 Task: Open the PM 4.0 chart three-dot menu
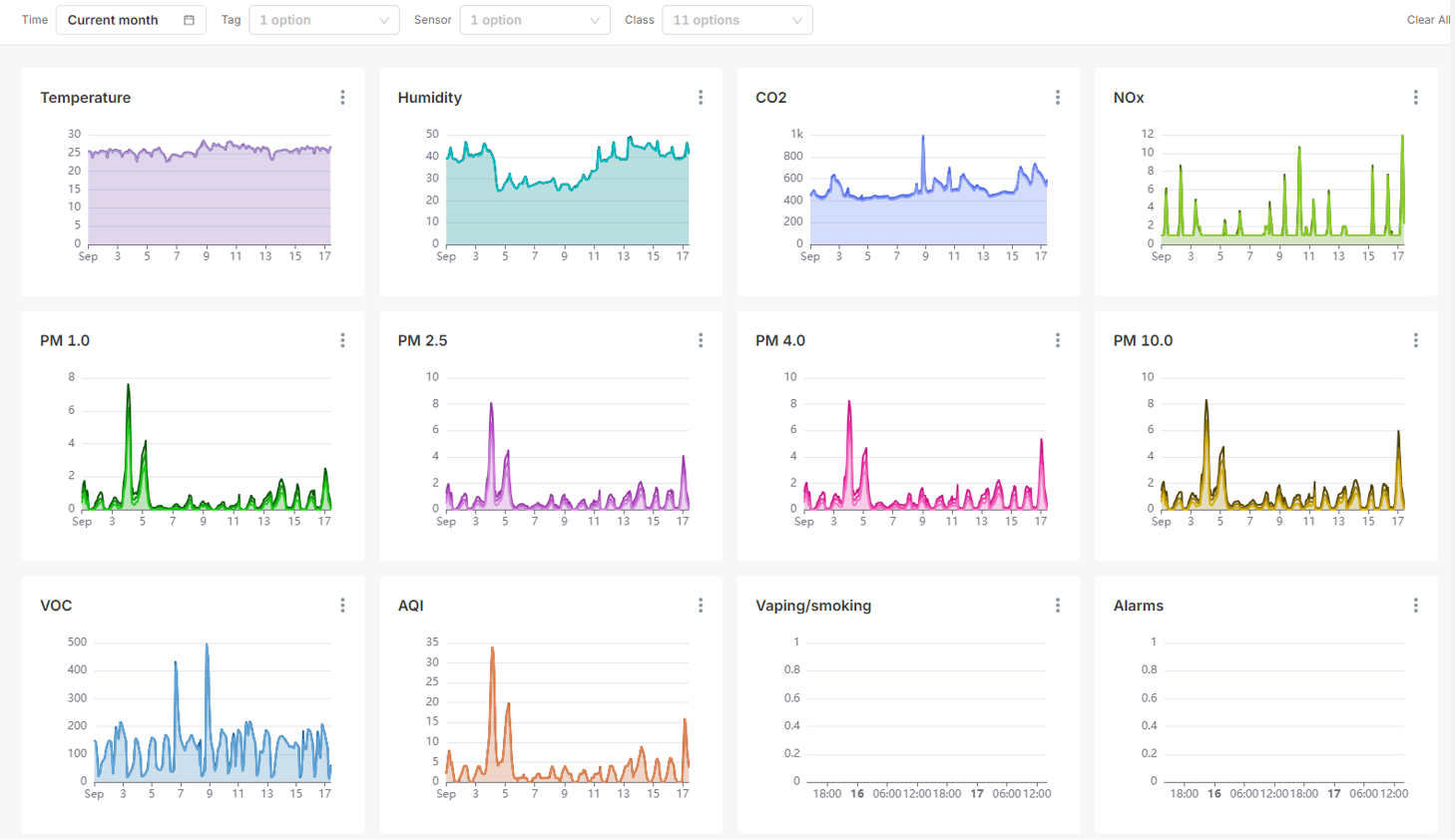click(x=1058, y=341)
